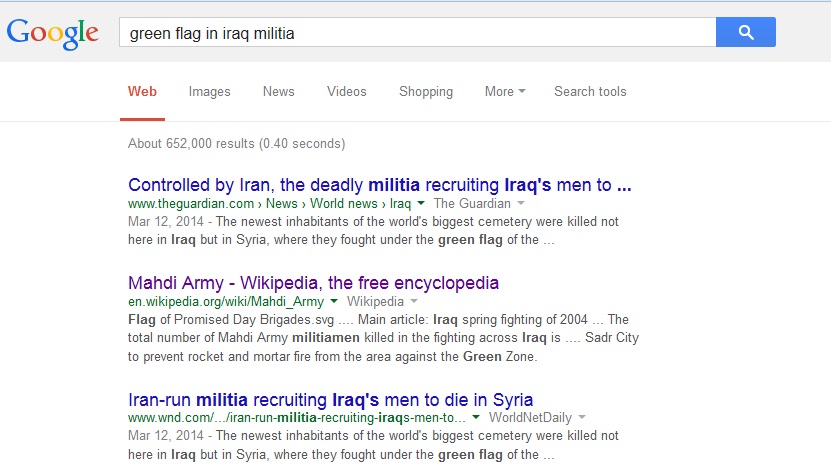Open green arrow menu beside theguardian.com URL
Screen dimensions: 831x465
click(421, 204)
